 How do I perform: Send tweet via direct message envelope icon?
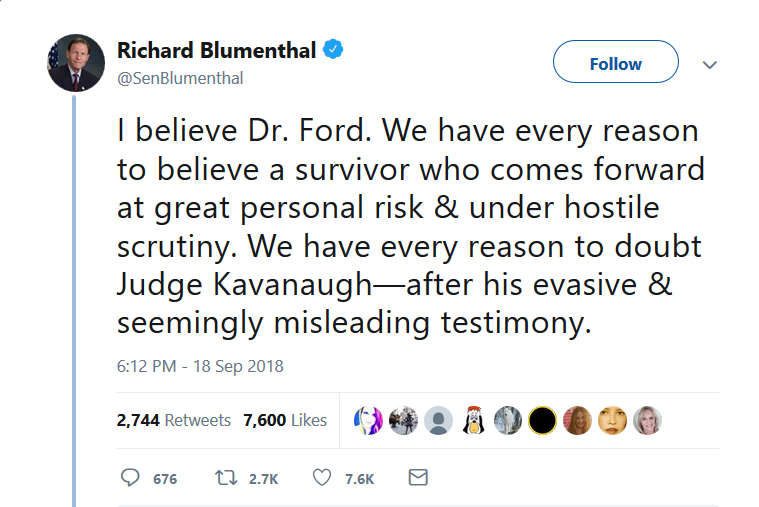[x=418, y=478]
